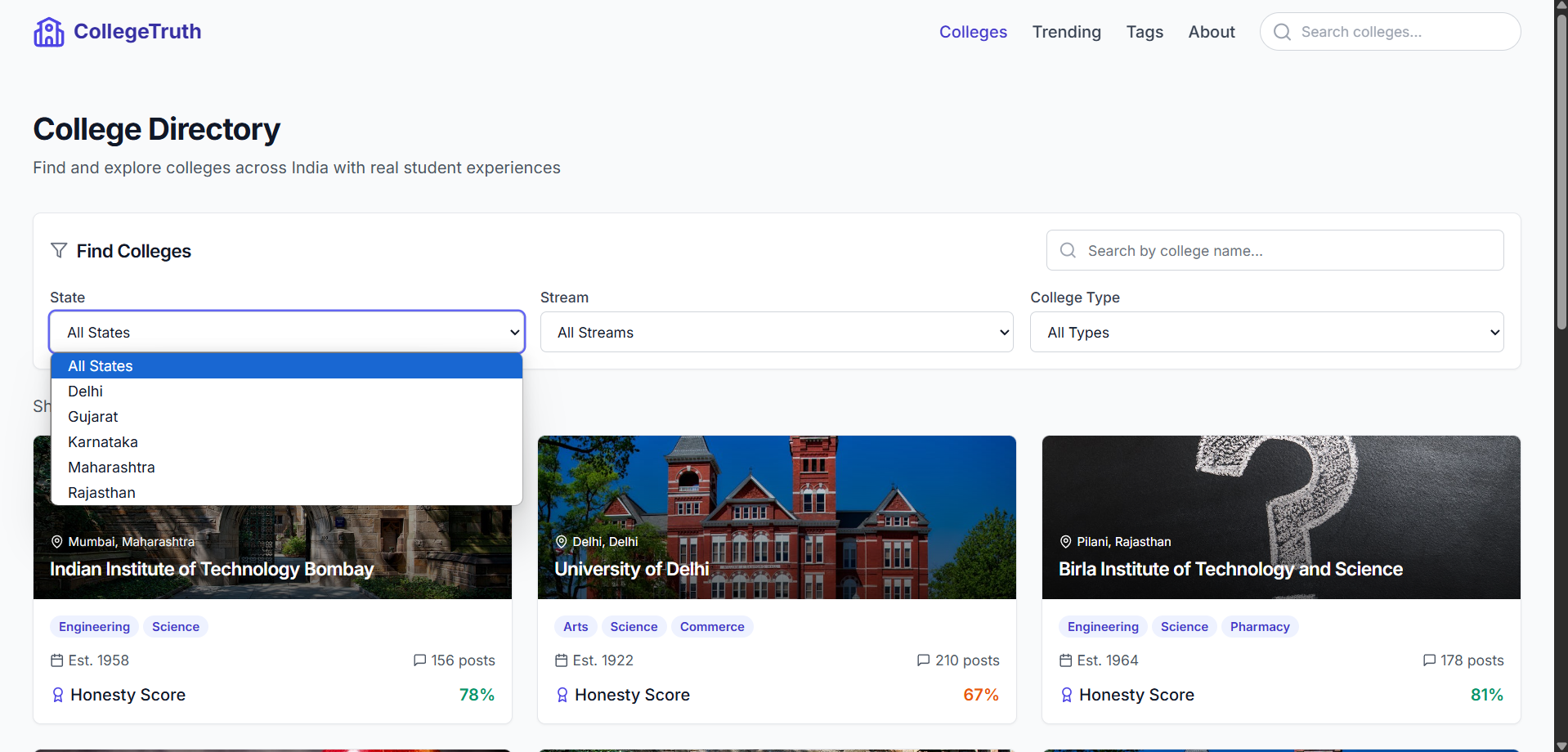Click the calendar icon next to Est. 1958
Viewport: 1568px width, 752px height.
[57, 660]
